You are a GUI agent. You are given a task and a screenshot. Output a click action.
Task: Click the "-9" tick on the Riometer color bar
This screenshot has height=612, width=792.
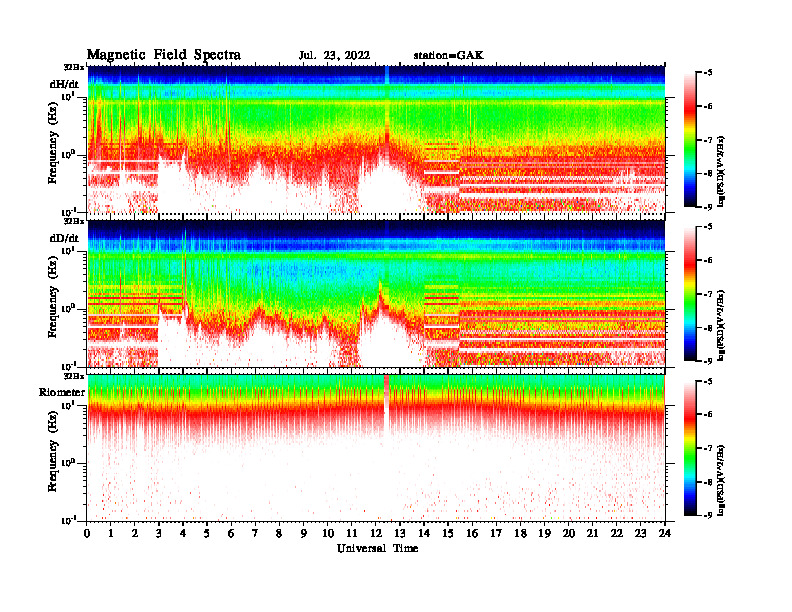[709, 515]
